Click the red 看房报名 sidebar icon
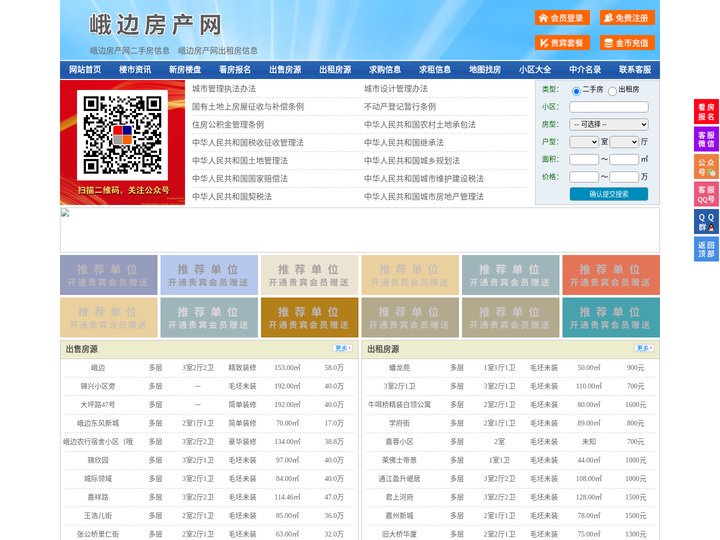Viewport: 720px width, 540px height. click(706, 112)
